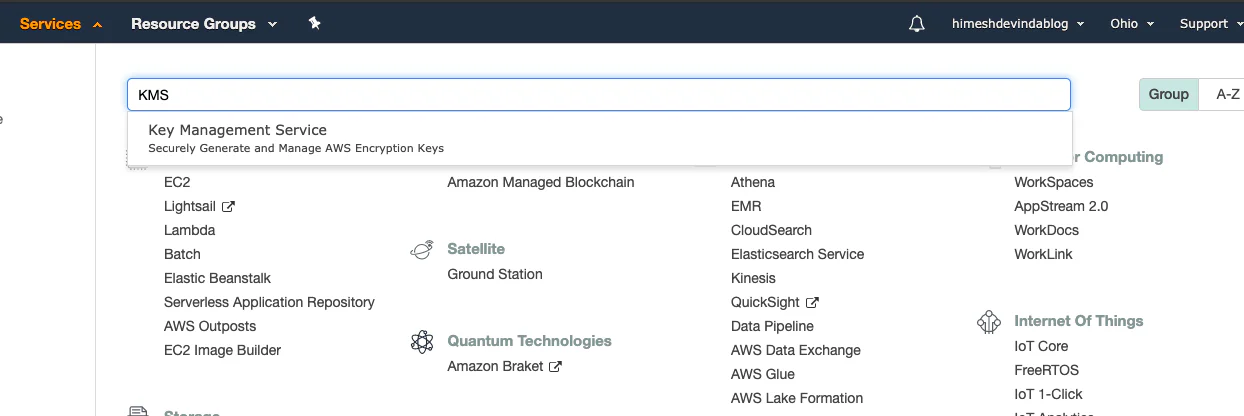Click the external link icon beside QuickSight
1244x416 pixels.
click(x=812, y=303)
